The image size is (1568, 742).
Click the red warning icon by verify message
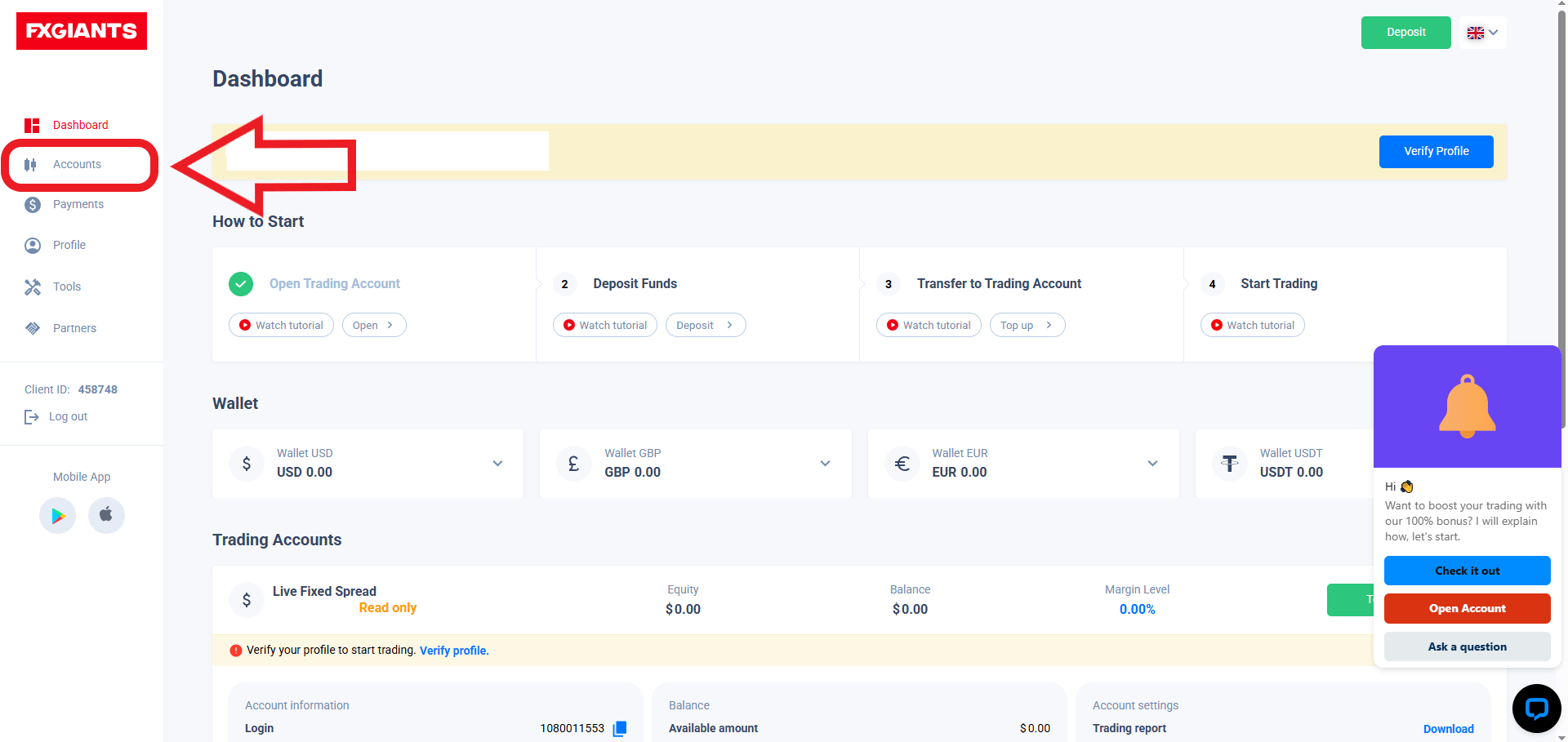click(236, 651)
